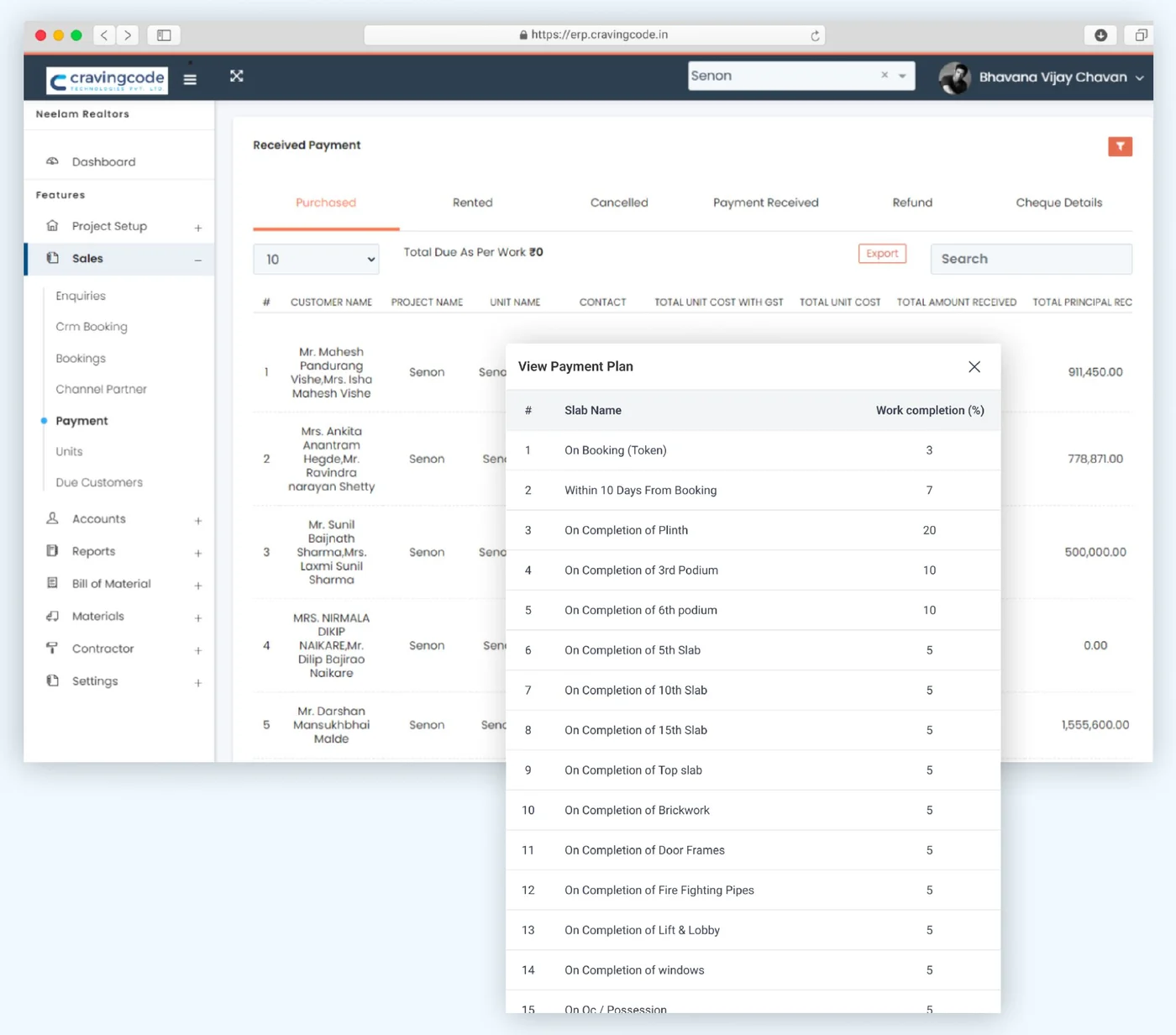Click the Contractor paint roller icon
The height and width of the screenshot is (1035, 1176).
(52, 648)
